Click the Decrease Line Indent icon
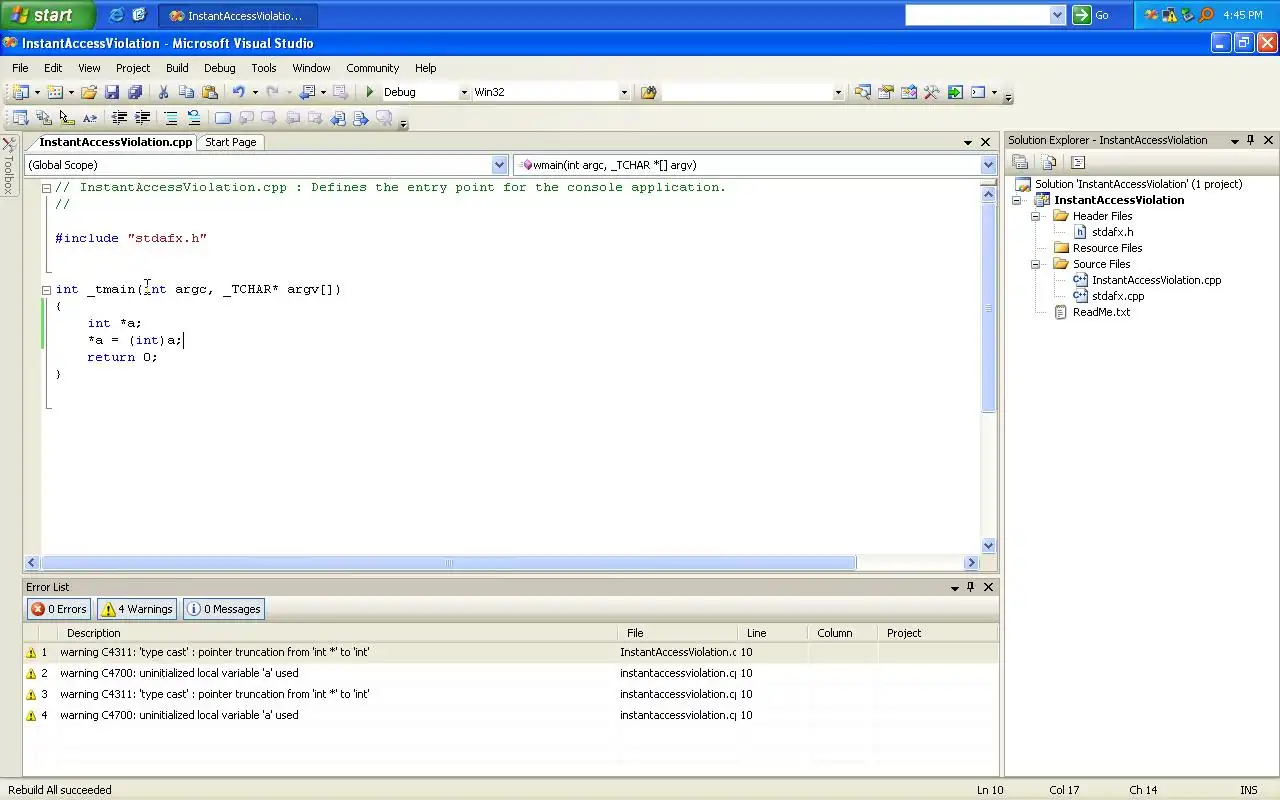1280x800 pixels. click(119, 118)
